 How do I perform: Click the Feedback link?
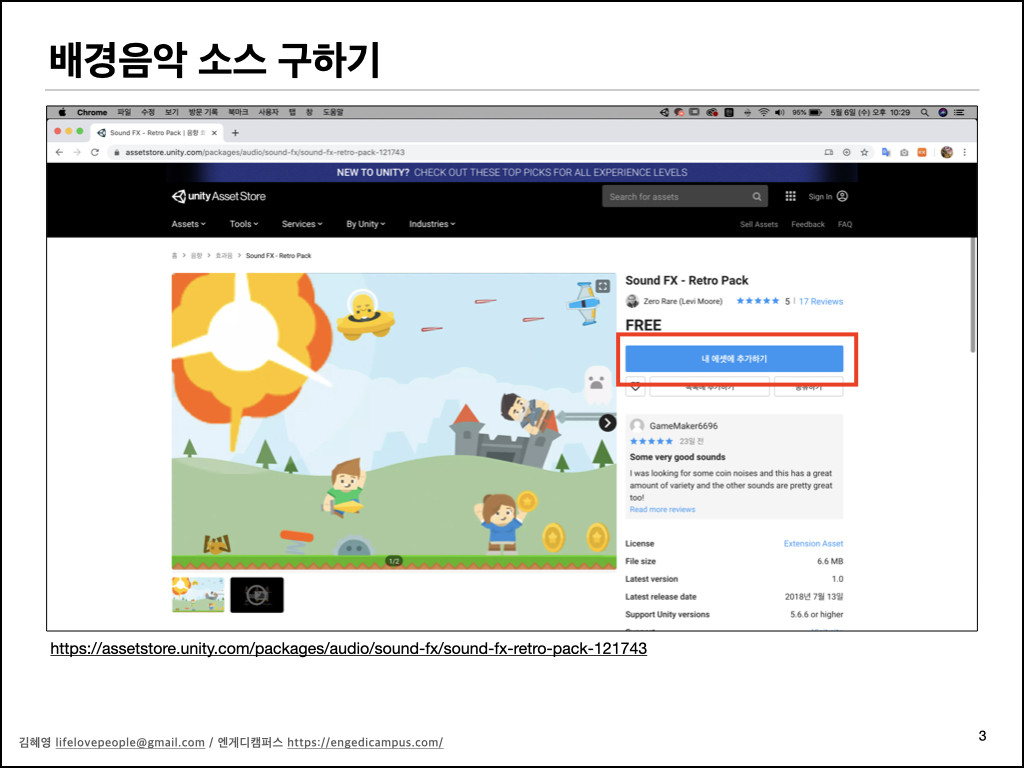[808, 224]
